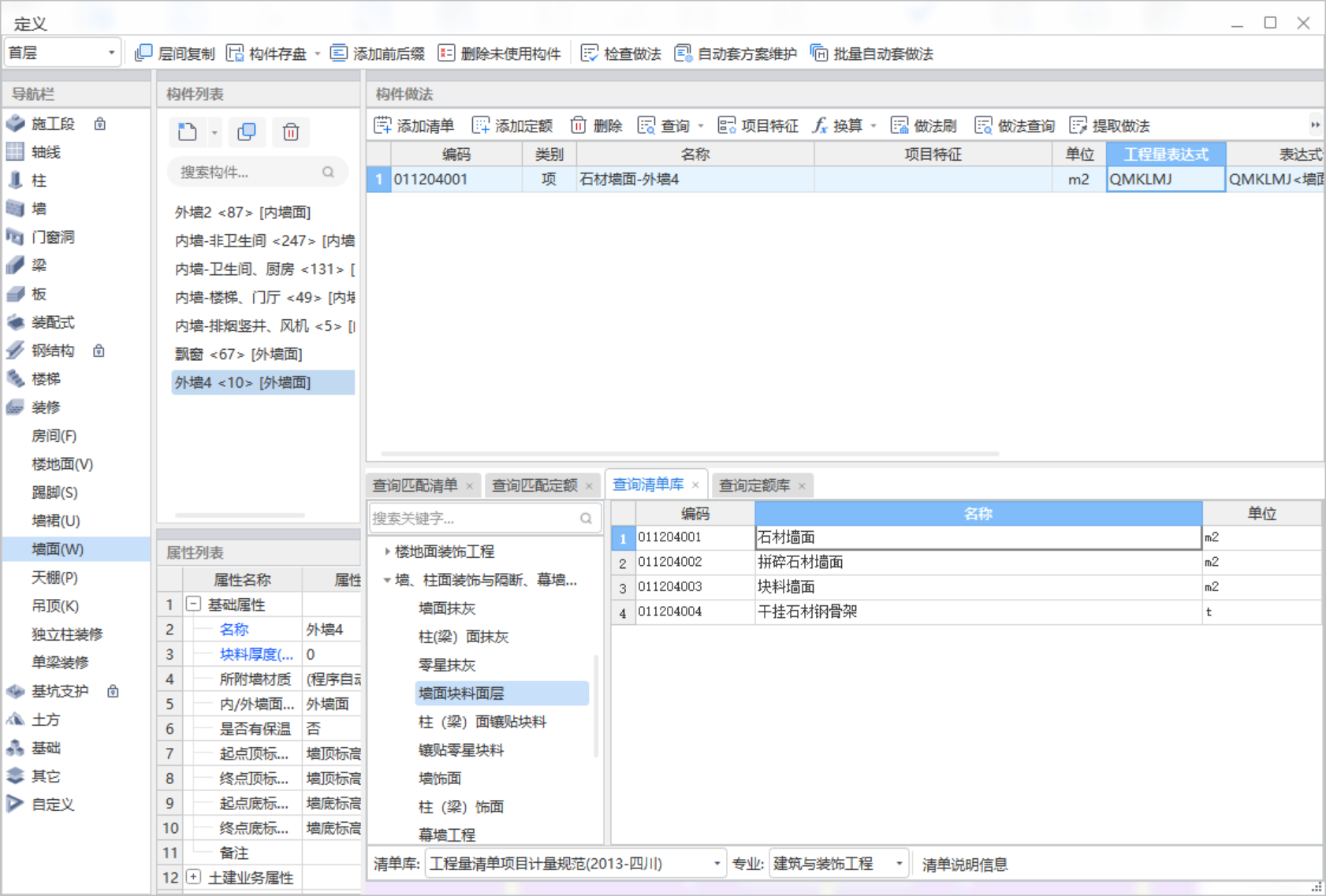This screenshot has width=1326, height=896.
Task: Select 拼碎石材墙面 row in list
Action: (967, 562)
